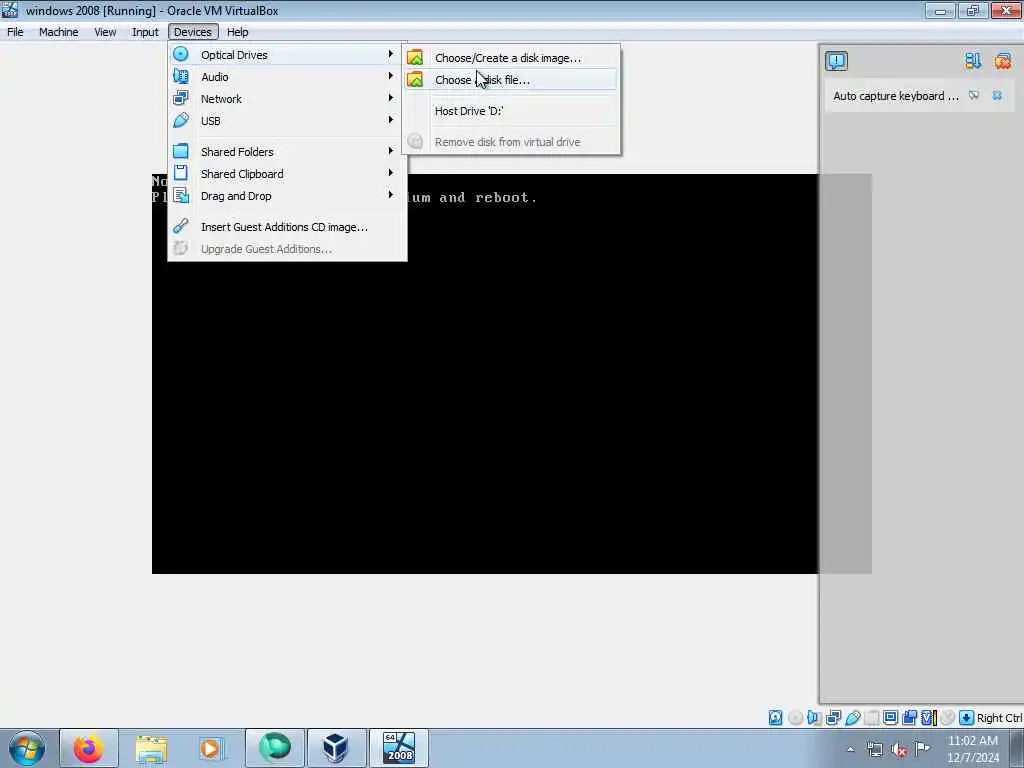Viewport: 1024px width, 768px height.
Task: Click the muted volume tray icon
Action: tap(899, 750)
